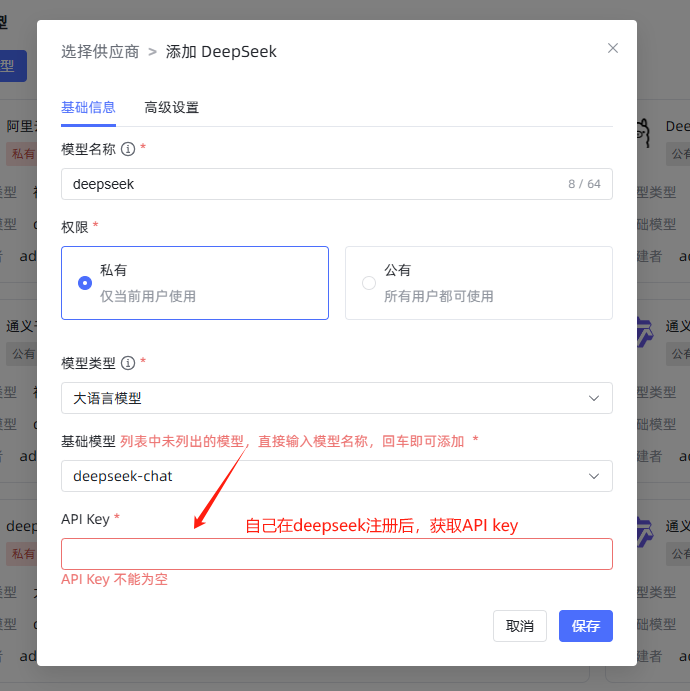Close the Add DeepSeek dialog
Screen dimensions: 690x691
click(612, 48)
